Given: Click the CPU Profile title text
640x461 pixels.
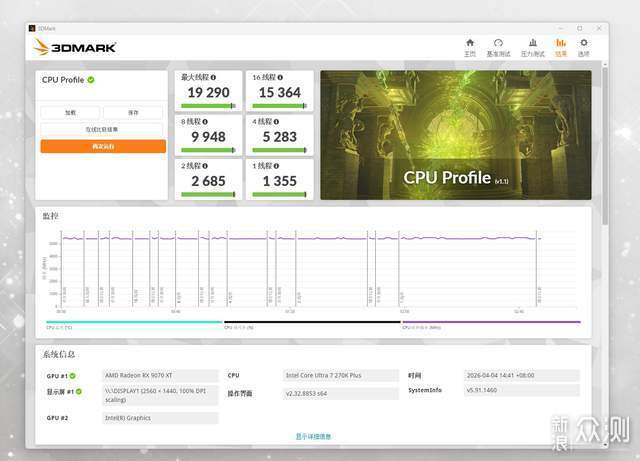Looking at the screenshot, I should pos(63,80).
